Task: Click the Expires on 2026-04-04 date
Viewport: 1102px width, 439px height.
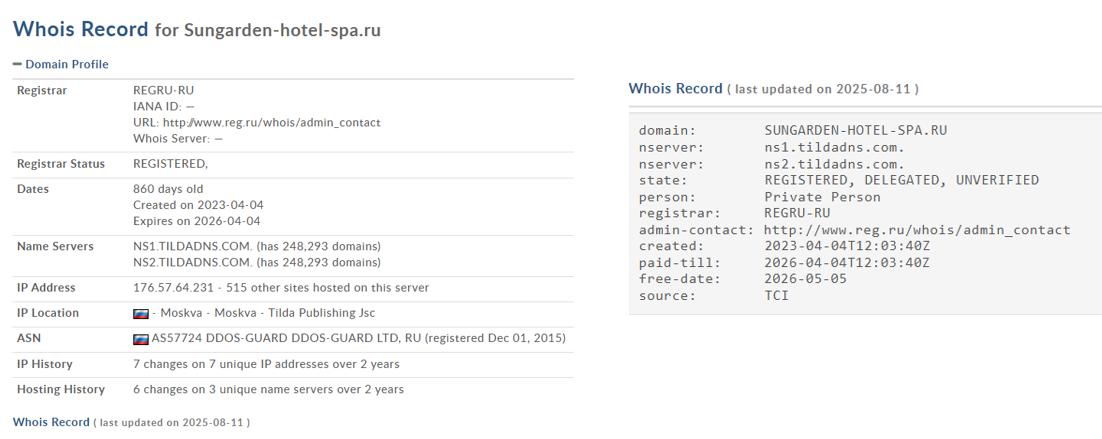Action: tap(198, 221)
